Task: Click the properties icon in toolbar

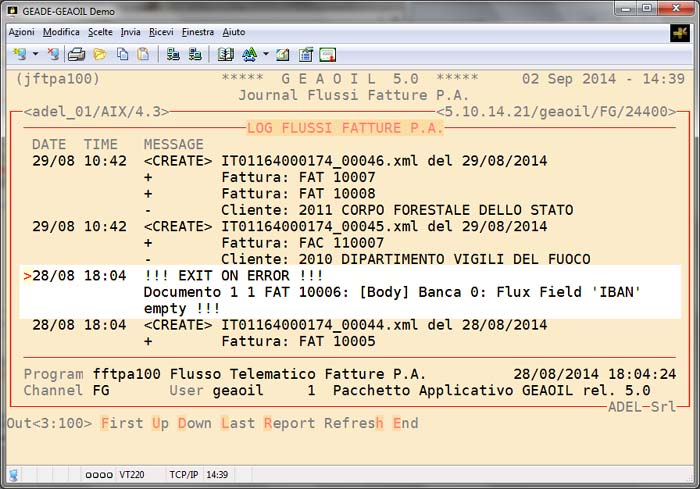Action: (305, 54)
